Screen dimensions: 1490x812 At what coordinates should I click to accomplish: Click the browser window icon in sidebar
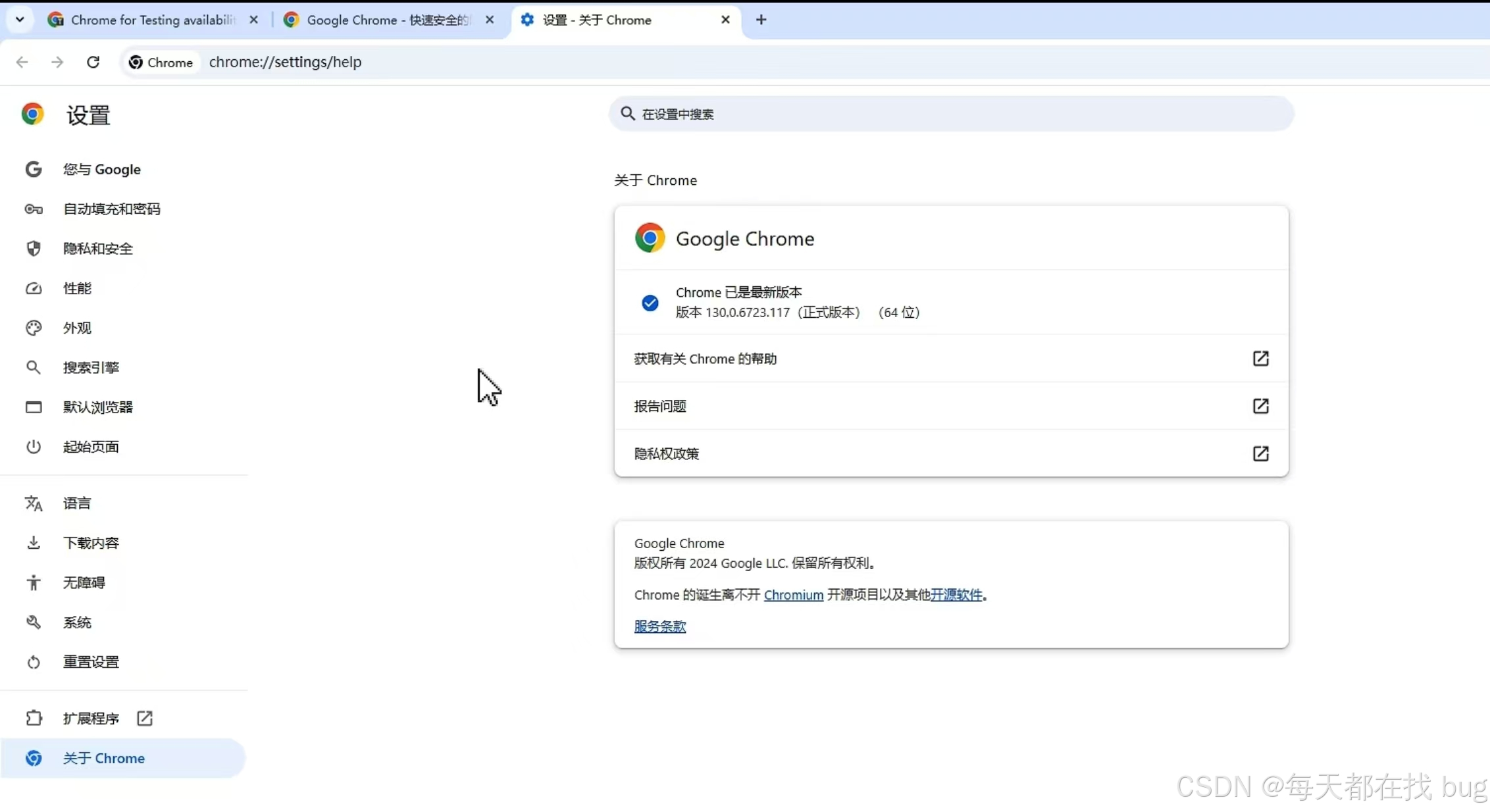[x=34, y=407]
